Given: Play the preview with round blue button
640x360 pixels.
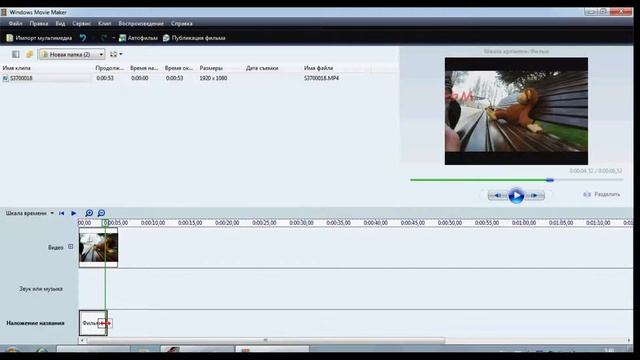Looking at the screenshot, I should pyautogui.click(x=516, y=196).
